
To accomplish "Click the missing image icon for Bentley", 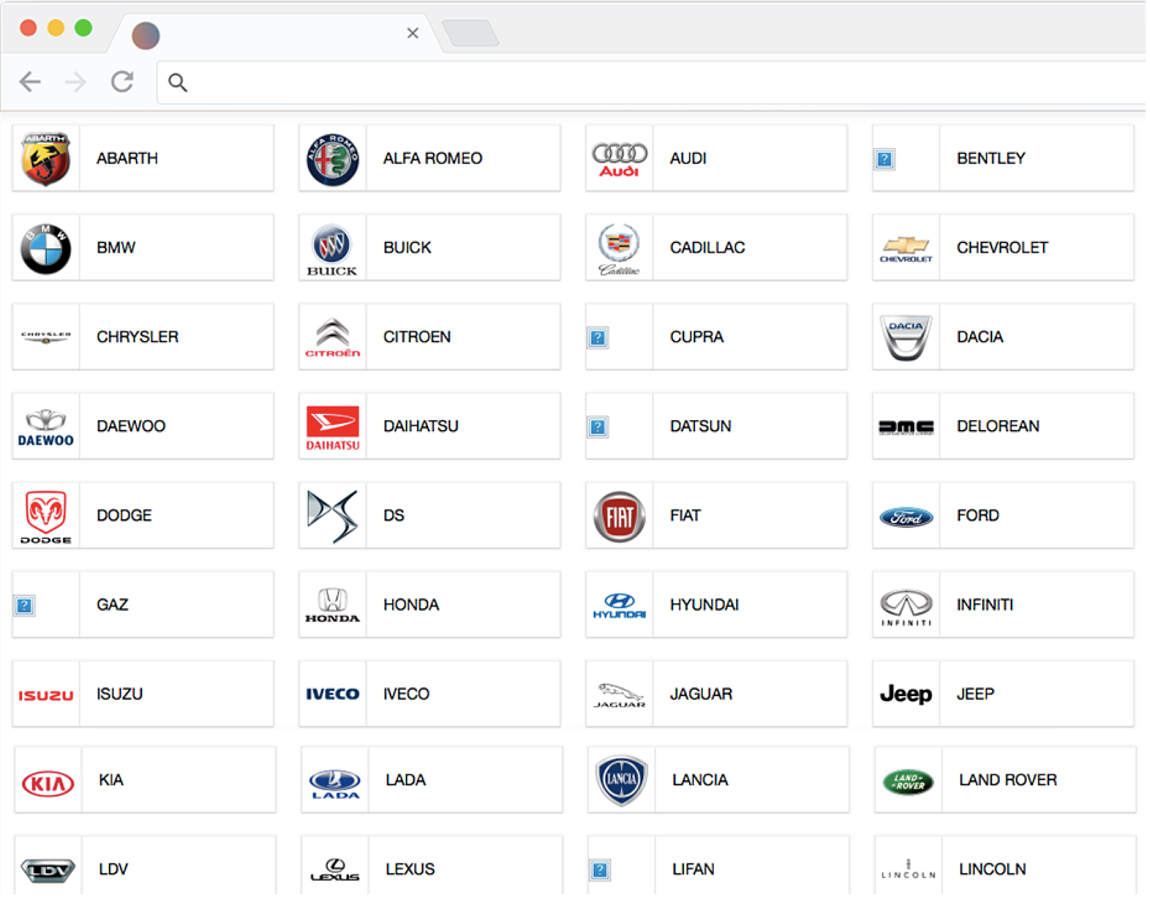I will click(x=885, y=159).
